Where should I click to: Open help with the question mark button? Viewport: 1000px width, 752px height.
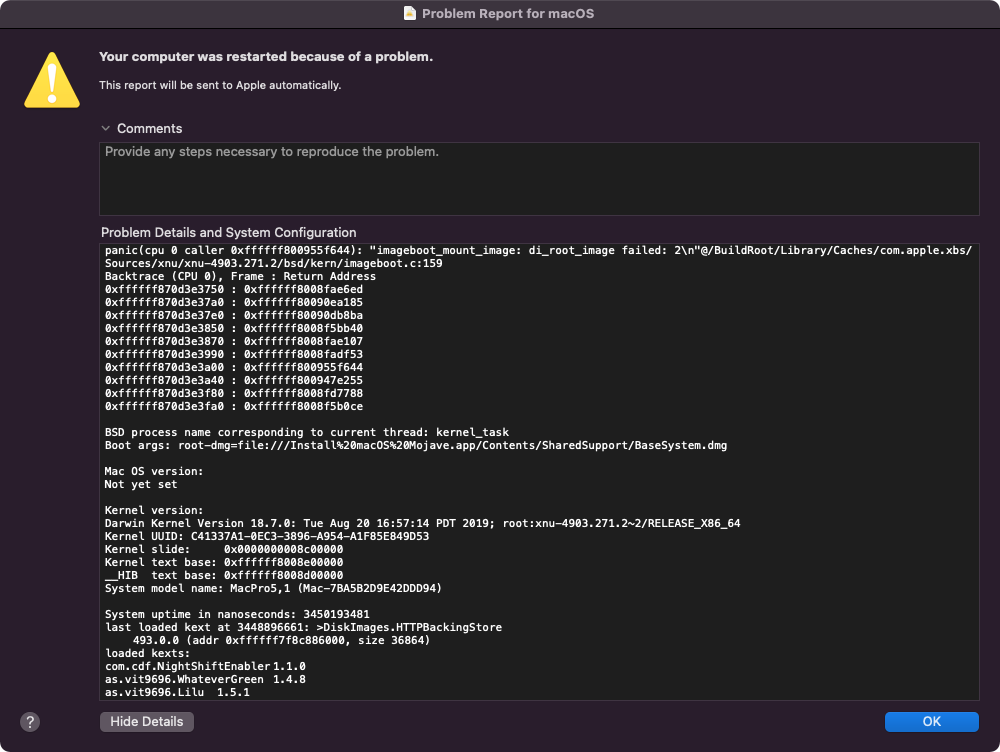30,722
